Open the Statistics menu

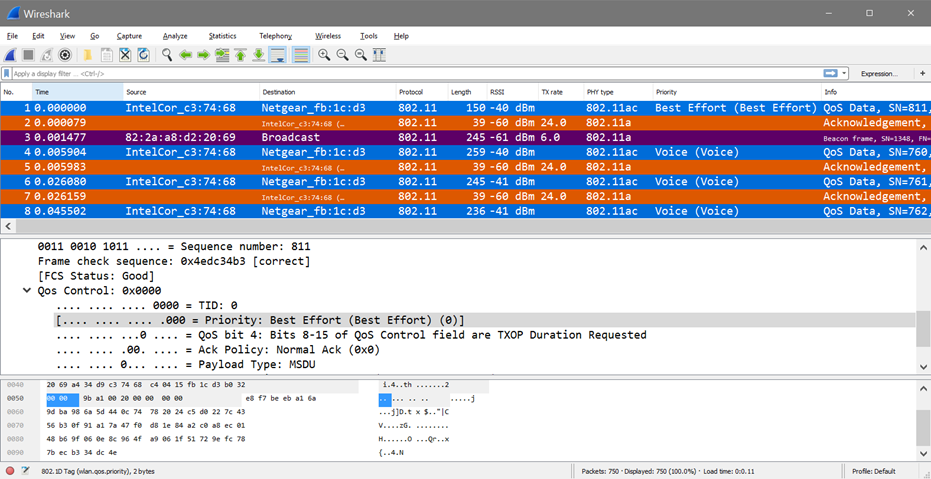pos(222,36)
